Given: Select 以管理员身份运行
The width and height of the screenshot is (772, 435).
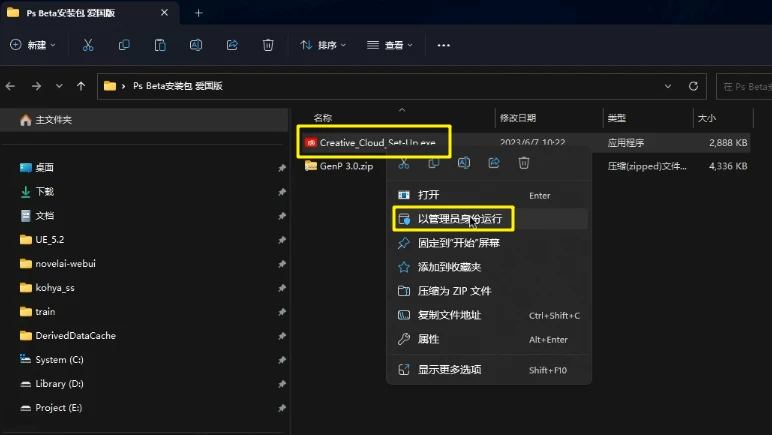Looking at the screenshot, I should pos(489,219).
